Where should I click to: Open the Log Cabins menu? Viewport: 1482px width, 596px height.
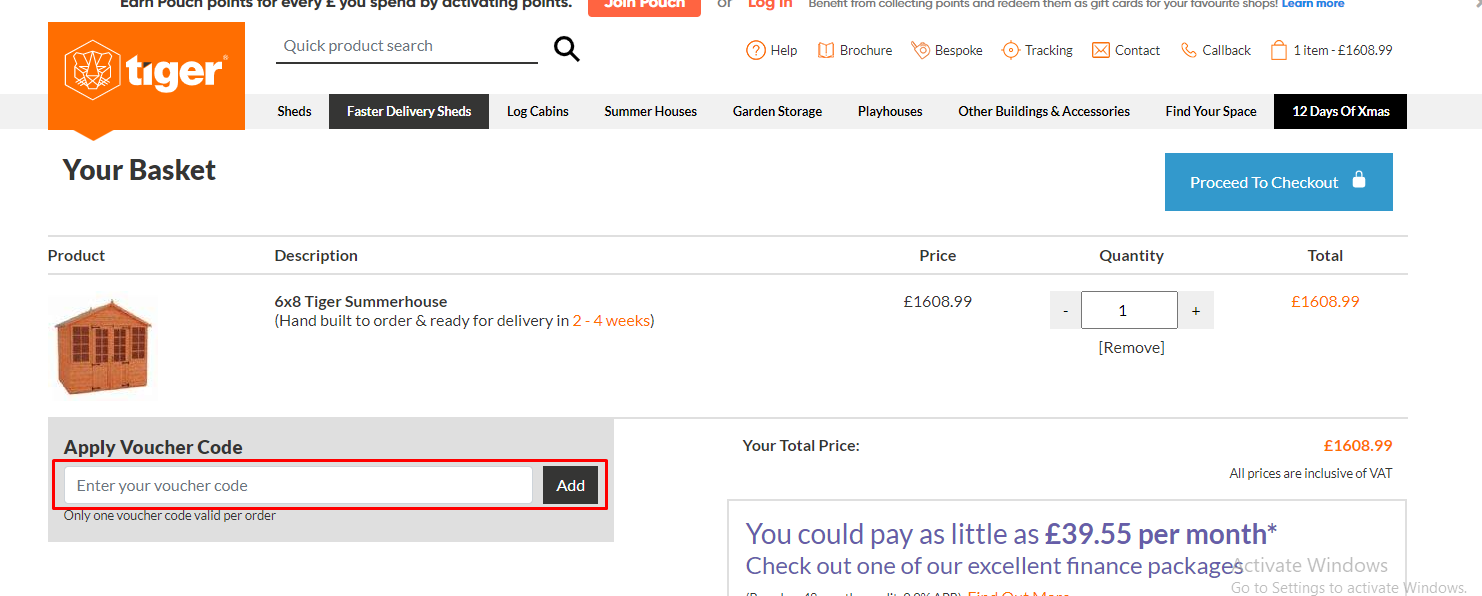pos(538,111)
